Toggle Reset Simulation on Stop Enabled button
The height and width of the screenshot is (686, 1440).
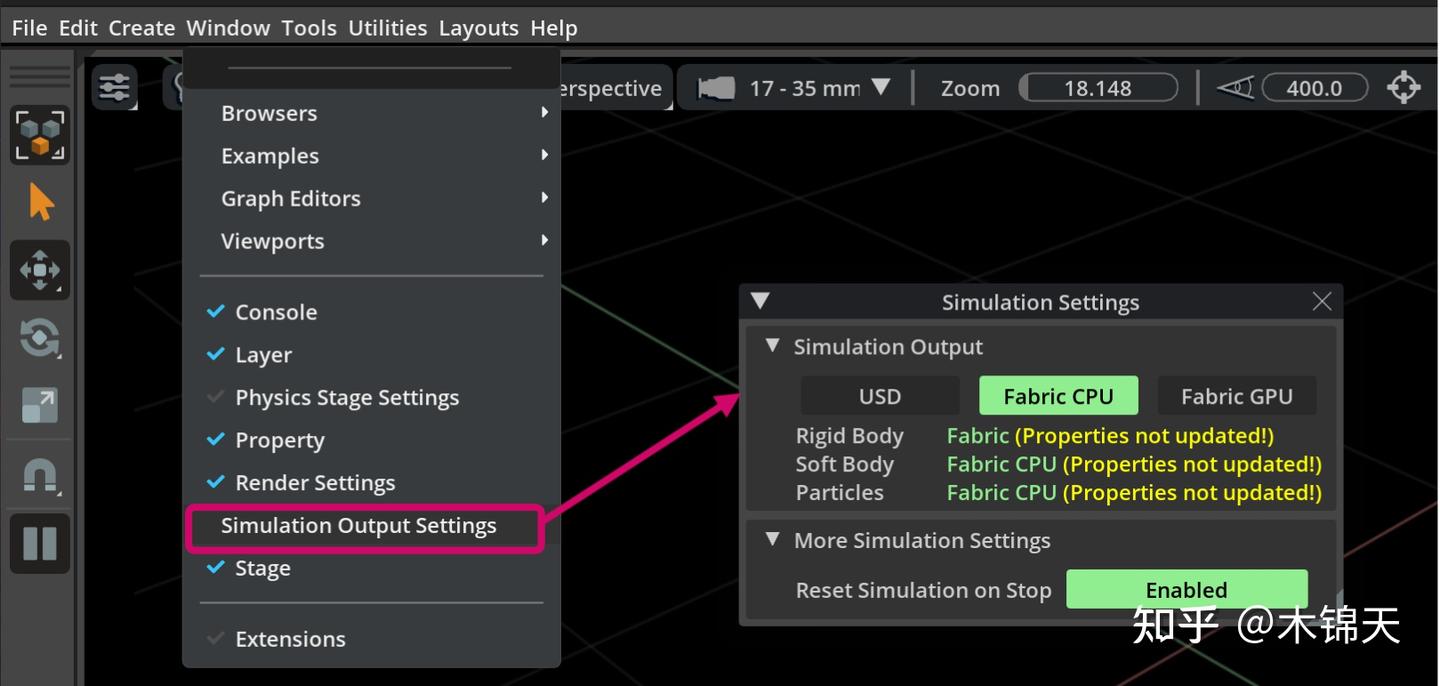coord(1186,590)
